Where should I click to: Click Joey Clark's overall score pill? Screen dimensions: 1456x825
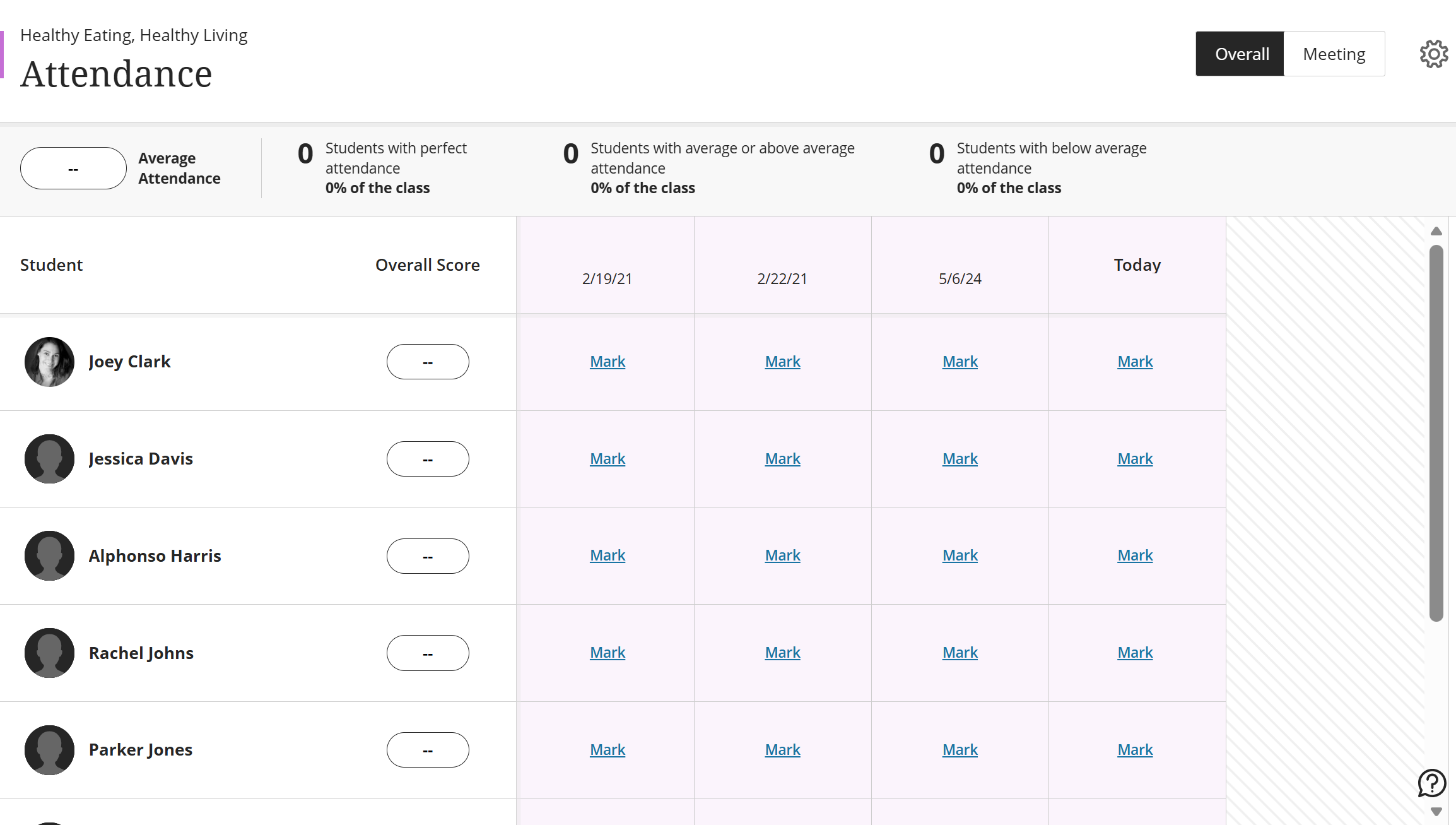pyautogui.click(x=428, y=362)
